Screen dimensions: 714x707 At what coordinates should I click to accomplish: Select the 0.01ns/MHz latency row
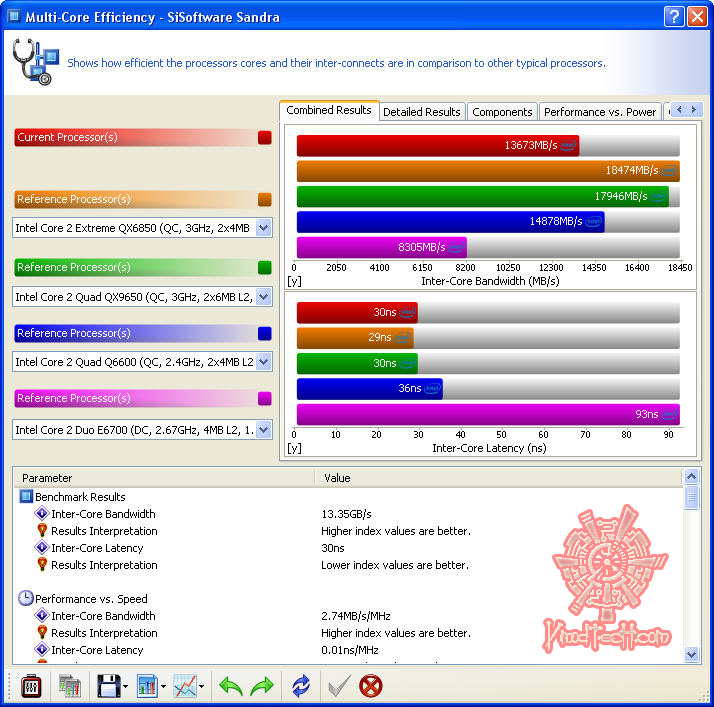(348, 650)
